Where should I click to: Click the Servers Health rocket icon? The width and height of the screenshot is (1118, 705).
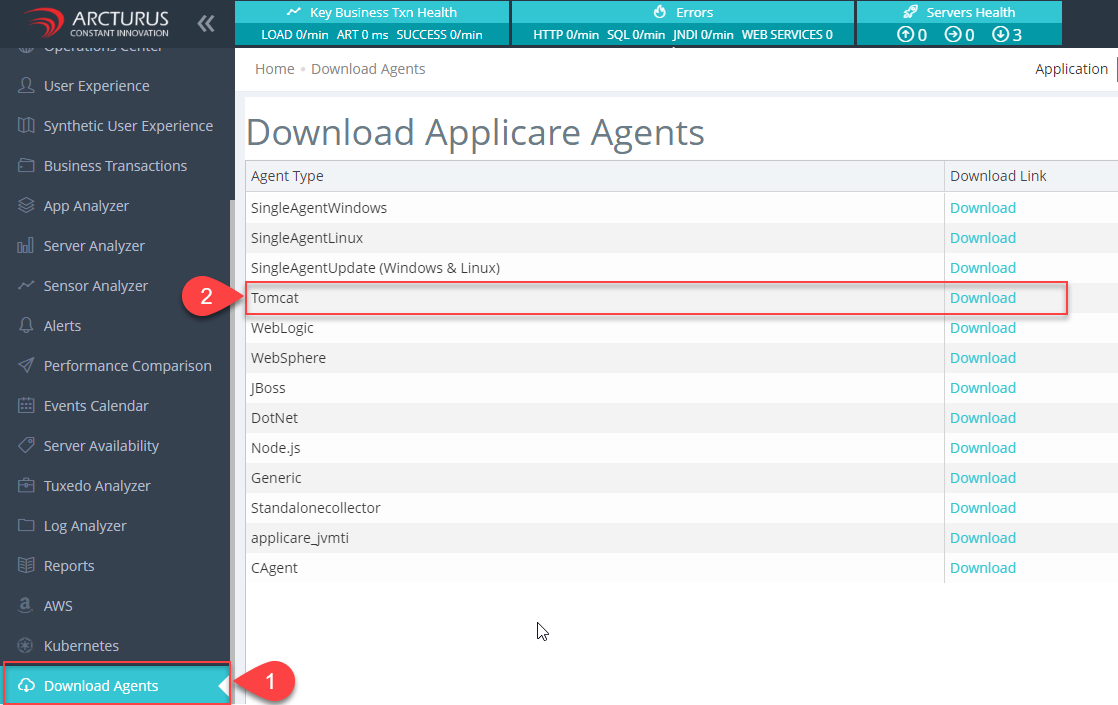[911, 12]
